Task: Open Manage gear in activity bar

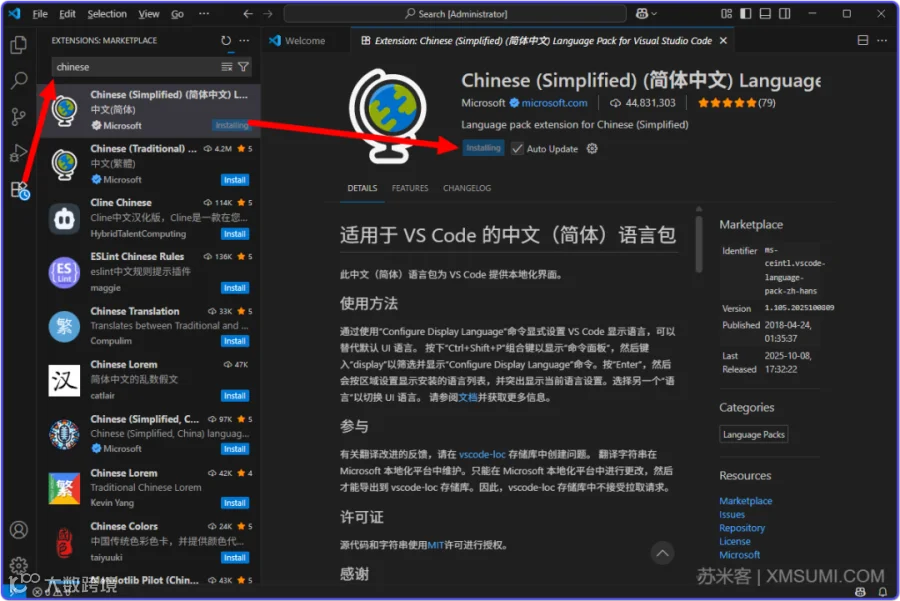Action: pos(18,565)
